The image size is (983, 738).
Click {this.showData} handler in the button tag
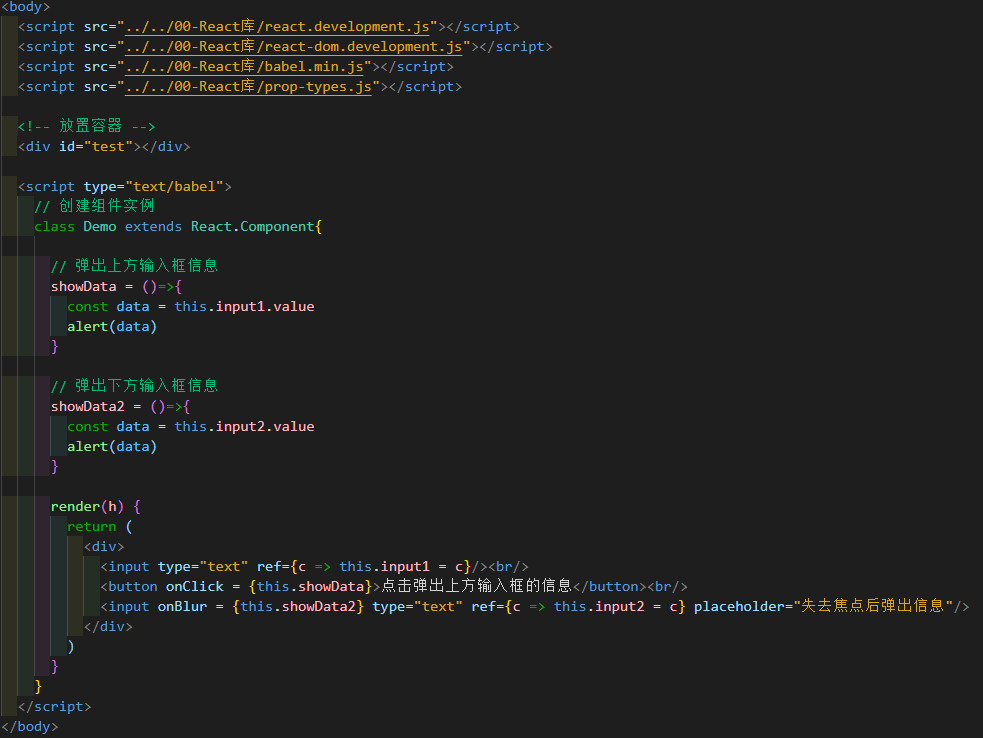[x=310, y=586]
